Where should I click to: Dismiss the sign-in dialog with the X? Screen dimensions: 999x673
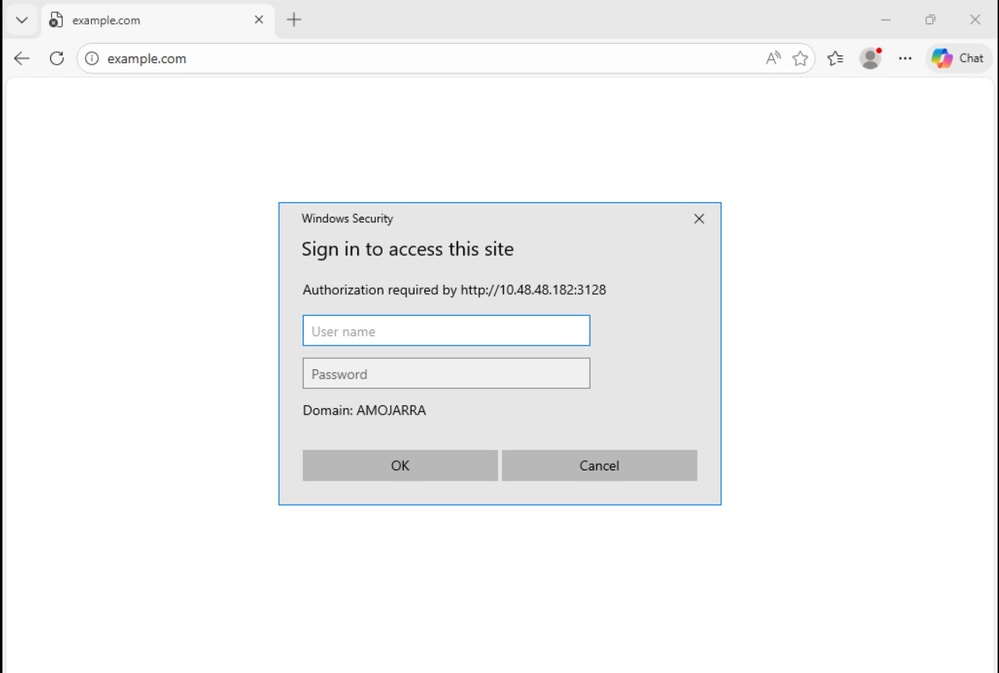[698, 218]
